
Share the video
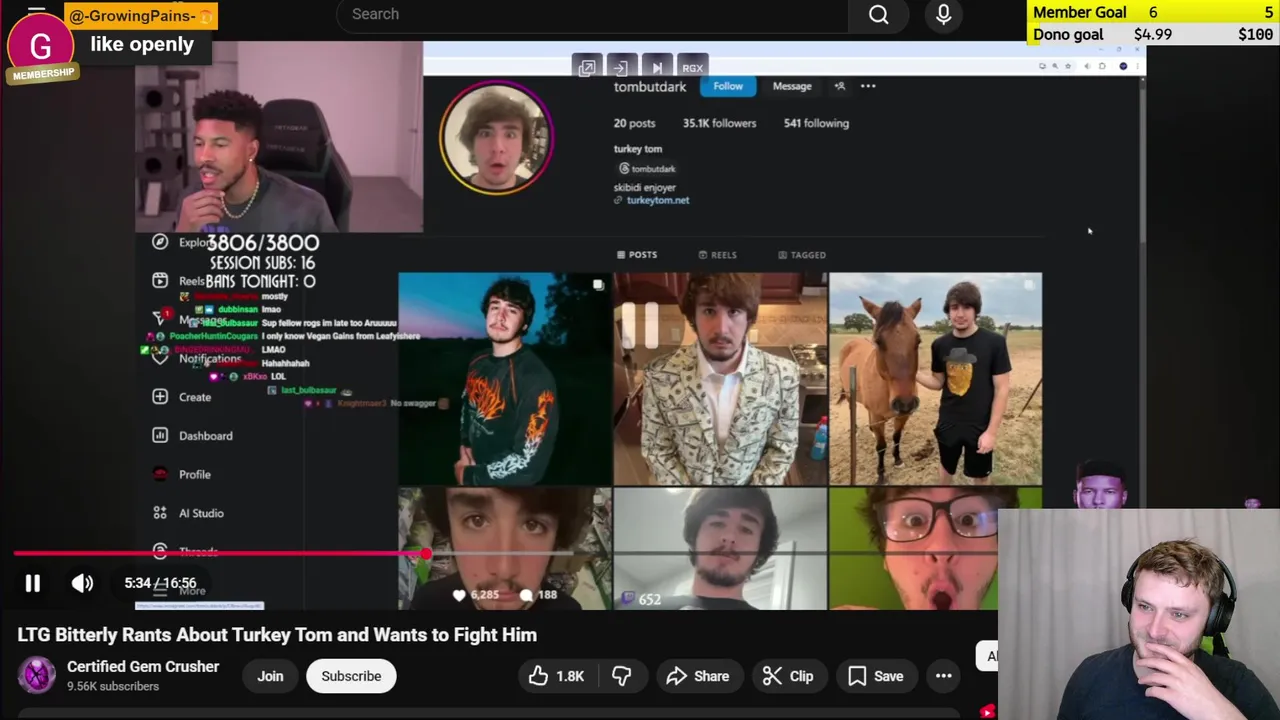pos(698,676)
